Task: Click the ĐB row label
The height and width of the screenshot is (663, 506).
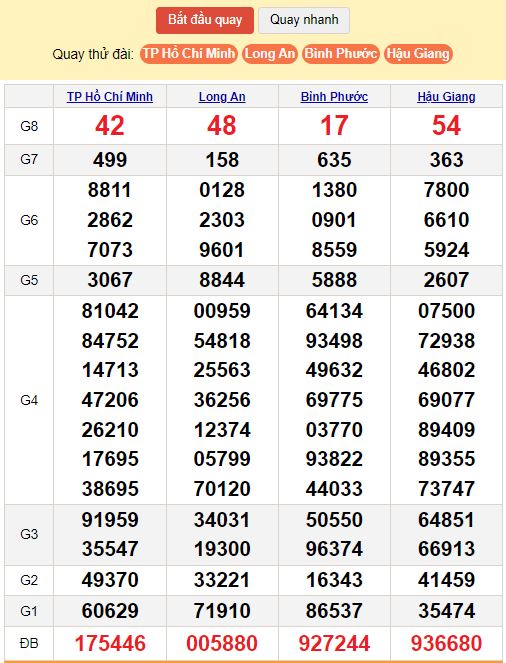Action: click(x=29, y=644)
